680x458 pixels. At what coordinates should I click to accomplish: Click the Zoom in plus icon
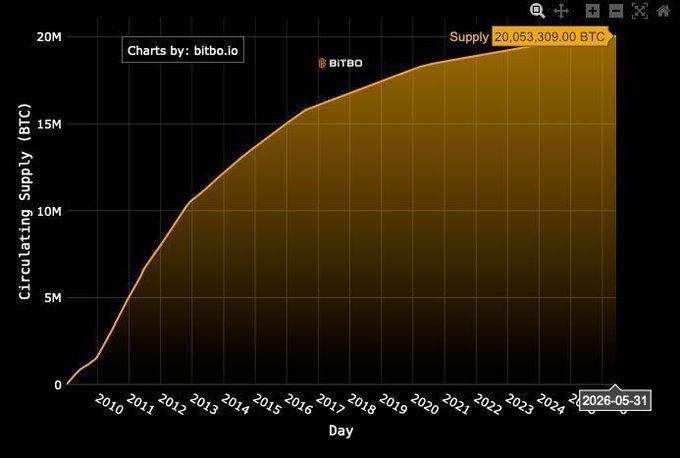tap(592, 10)
